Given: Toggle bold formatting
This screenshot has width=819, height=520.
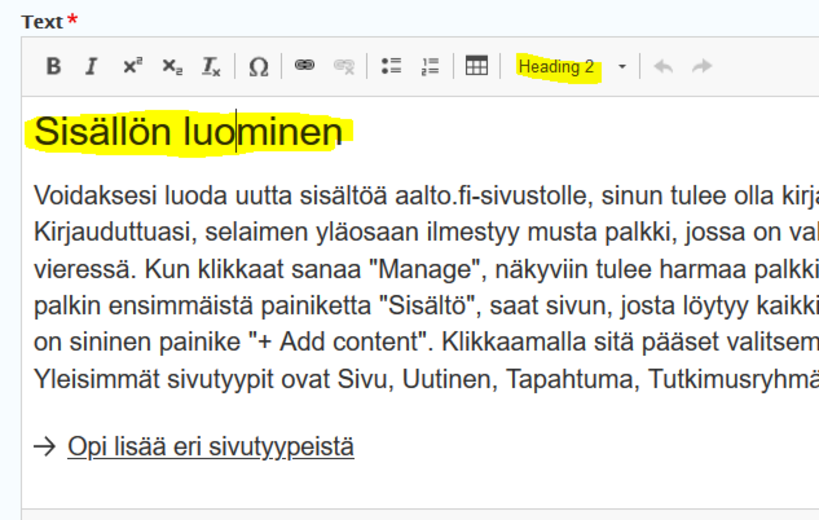Looking at the screenshot, I should coord(54,67).
